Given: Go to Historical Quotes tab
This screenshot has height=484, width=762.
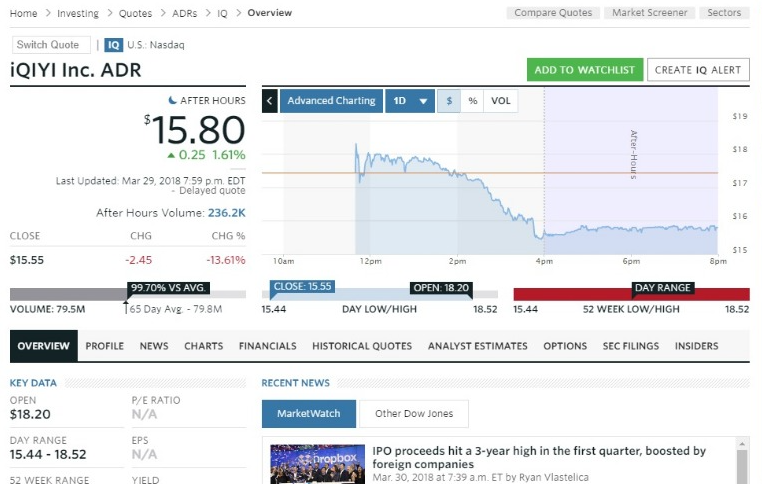Looking at the screenshot, I should point(361,346).
